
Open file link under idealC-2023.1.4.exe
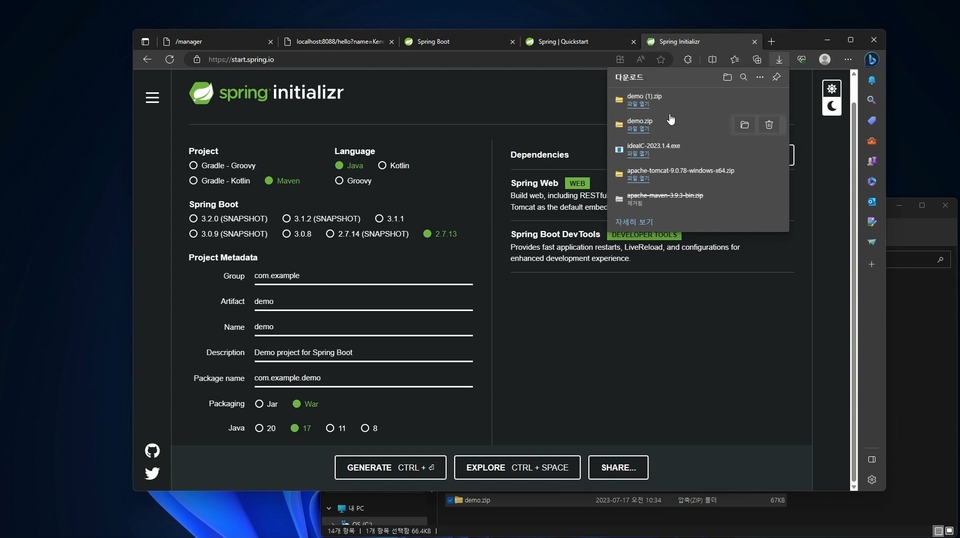638,154
